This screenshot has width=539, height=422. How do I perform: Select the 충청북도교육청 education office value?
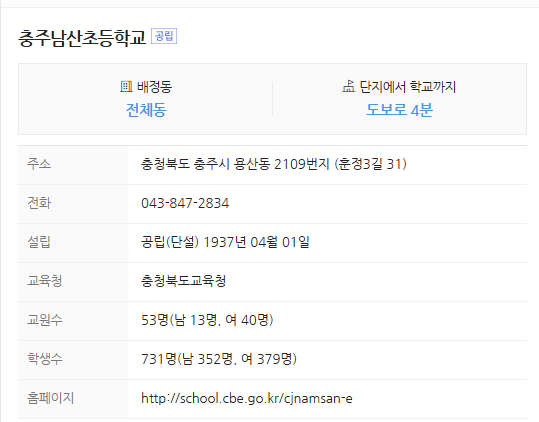(x=184, y=281)
